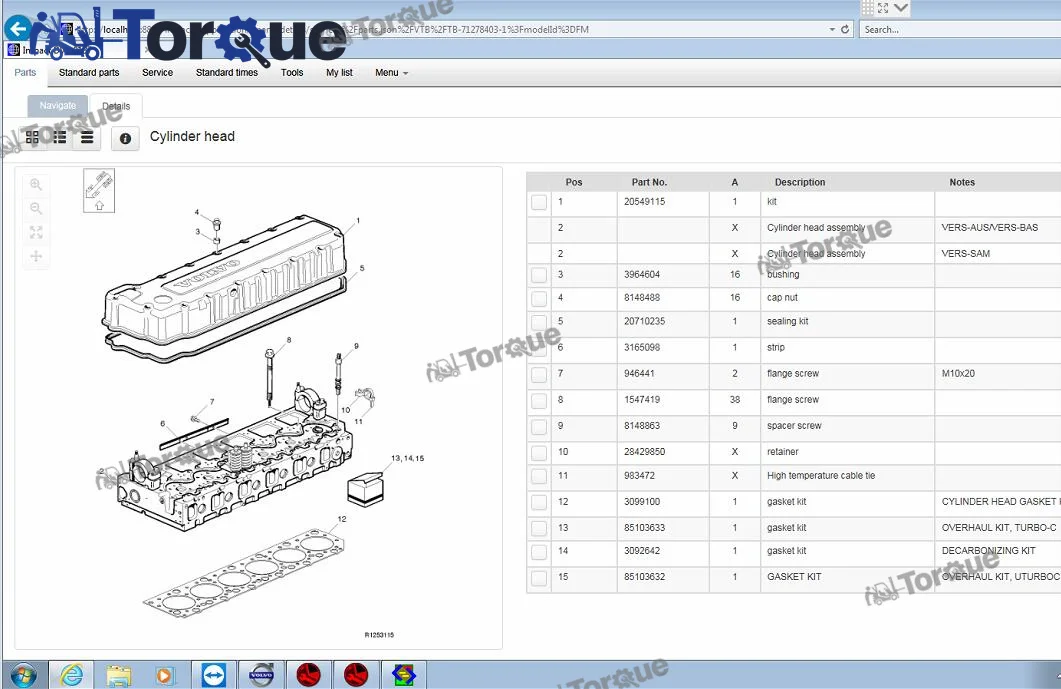Open the second red circular taskbar icon

coord(356,675)
